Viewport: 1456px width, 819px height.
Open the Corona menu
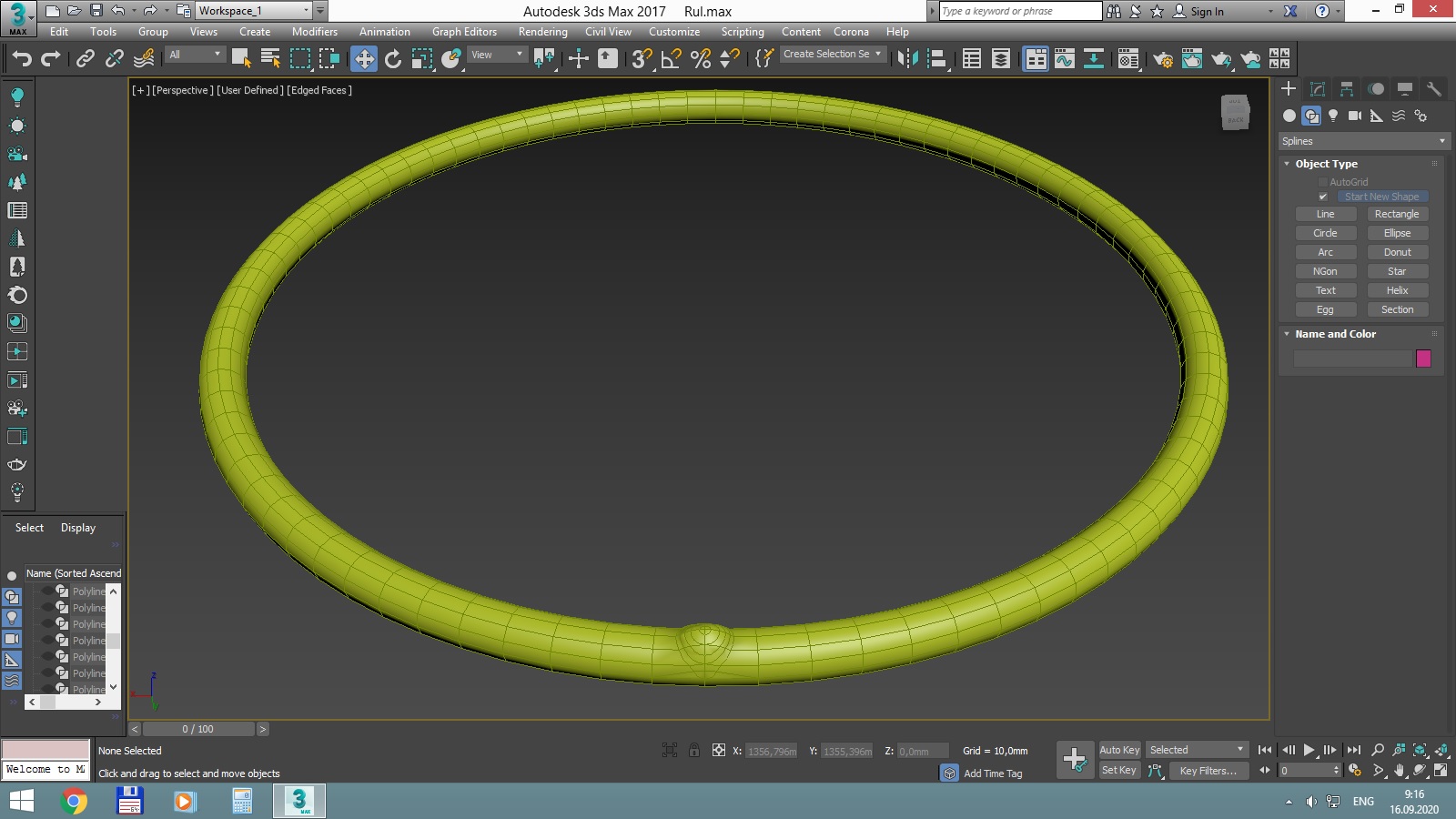(x=851, y=32)
